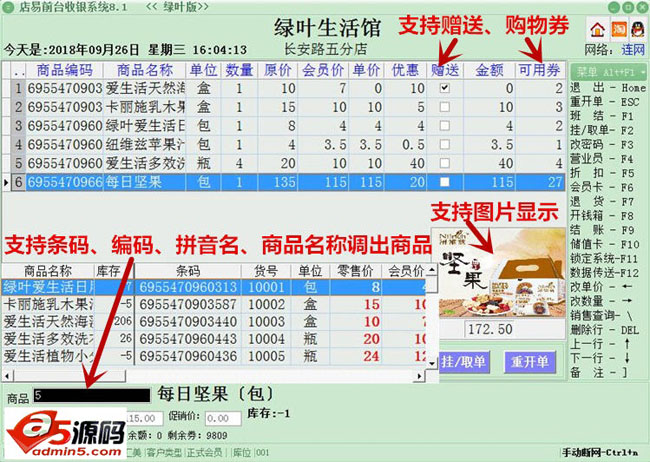Click the app icon in title bar
Screen dimensions: 650x462
pos(8,7)
